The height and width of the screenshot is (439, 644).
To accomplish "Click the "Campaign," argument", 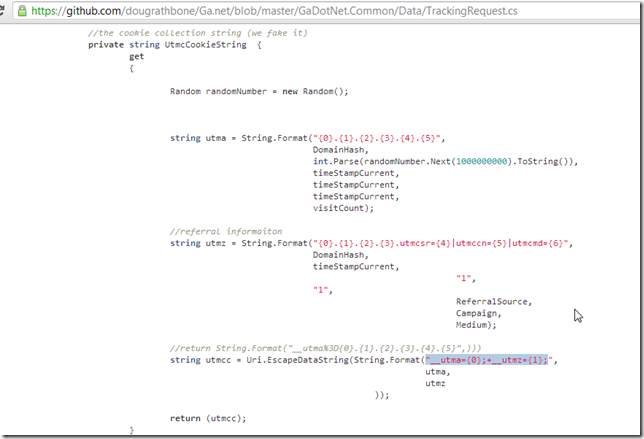I will 478,313.
